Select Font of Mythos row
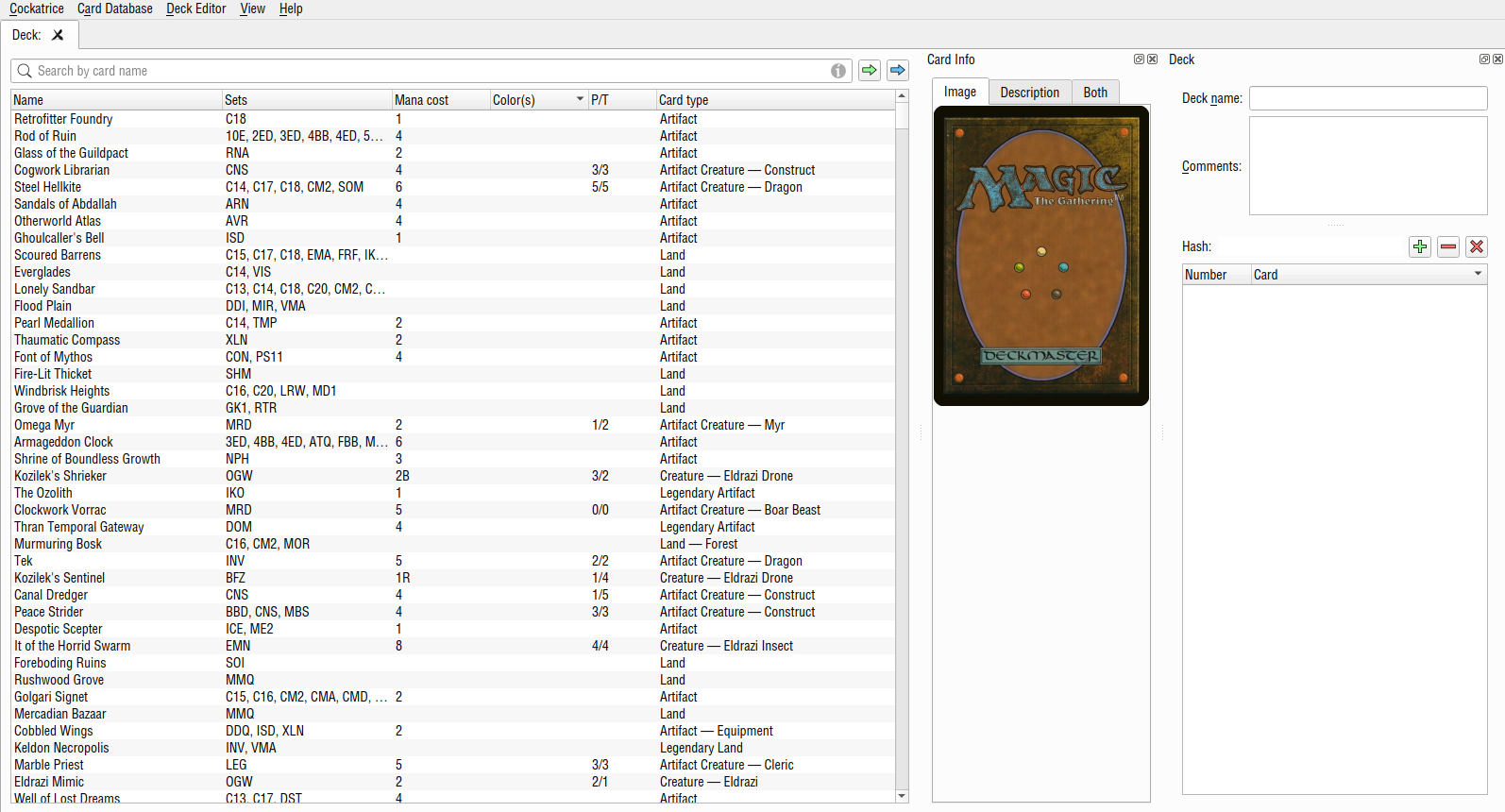The height and width of the screenshot is (812, 1505). [453, 357]
